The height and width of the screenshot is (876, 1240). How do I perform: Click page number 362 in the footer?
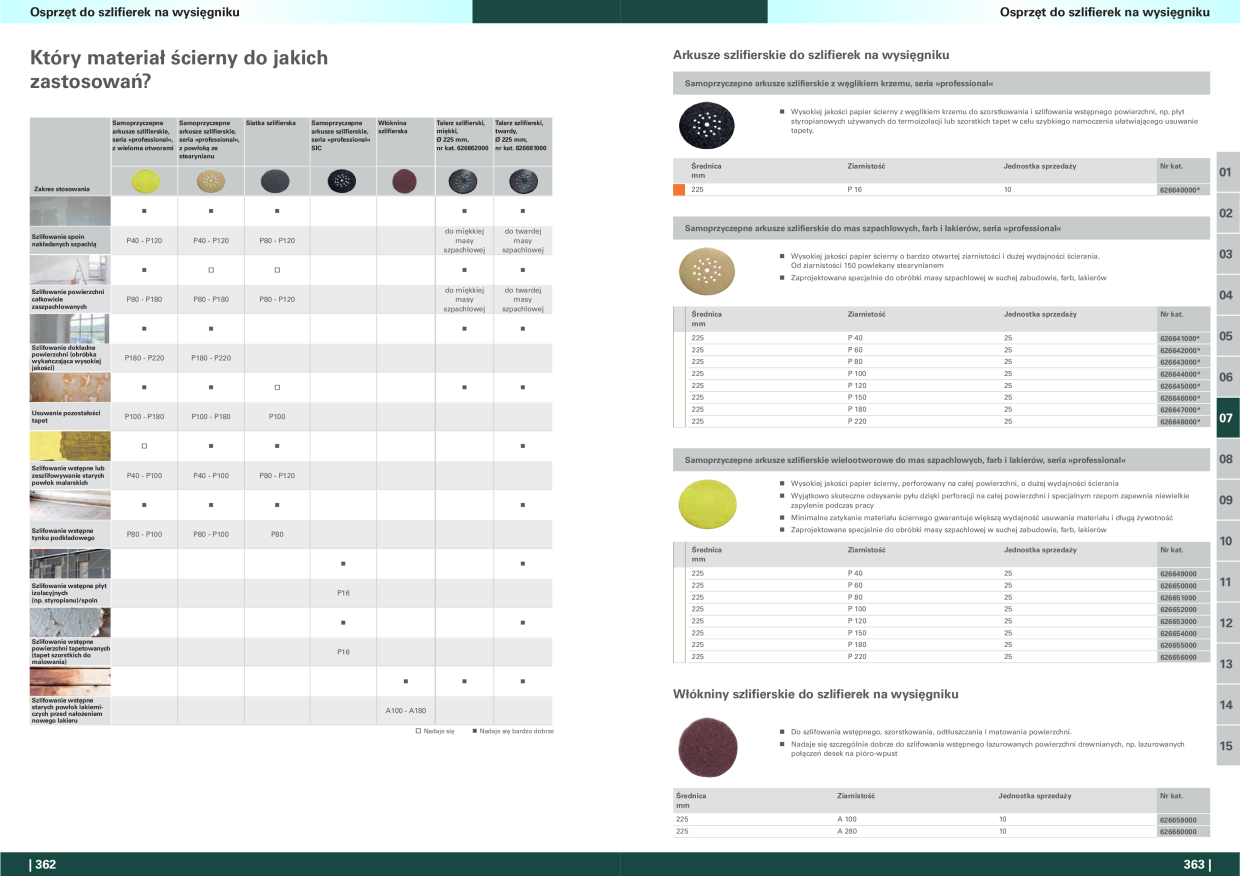point(44,864)
